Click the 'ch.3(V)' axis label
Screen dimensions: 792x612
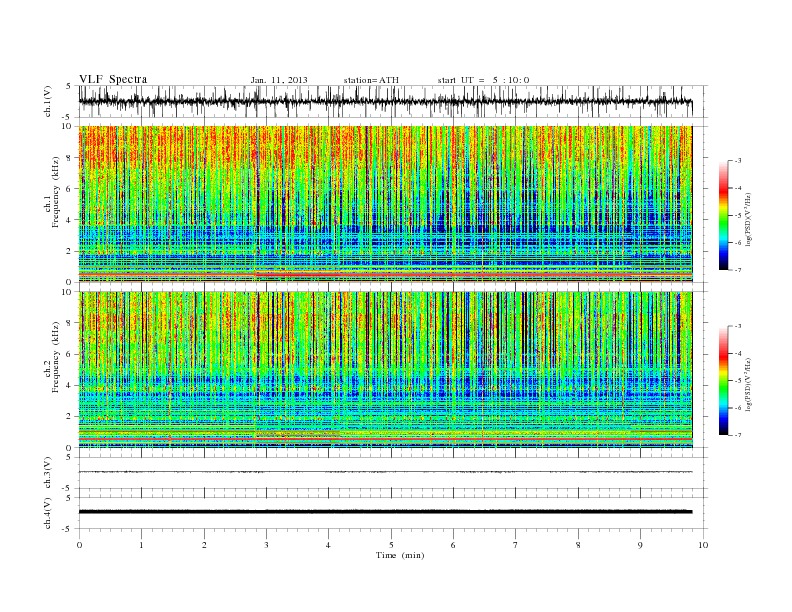coord(47,473)
